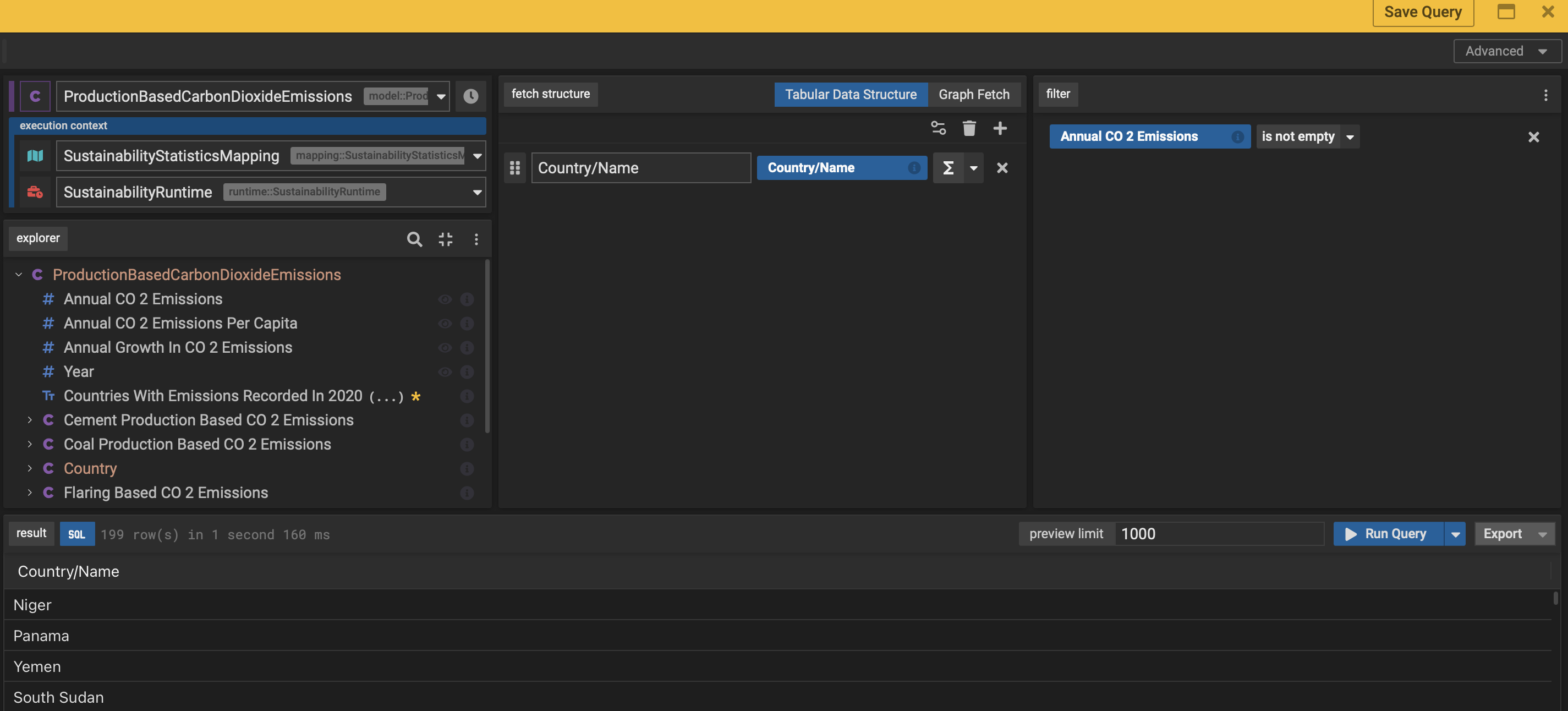Open the SustainabilityStatisticsMapping dropdown
1568x711 pixels.
coord(477,156)
